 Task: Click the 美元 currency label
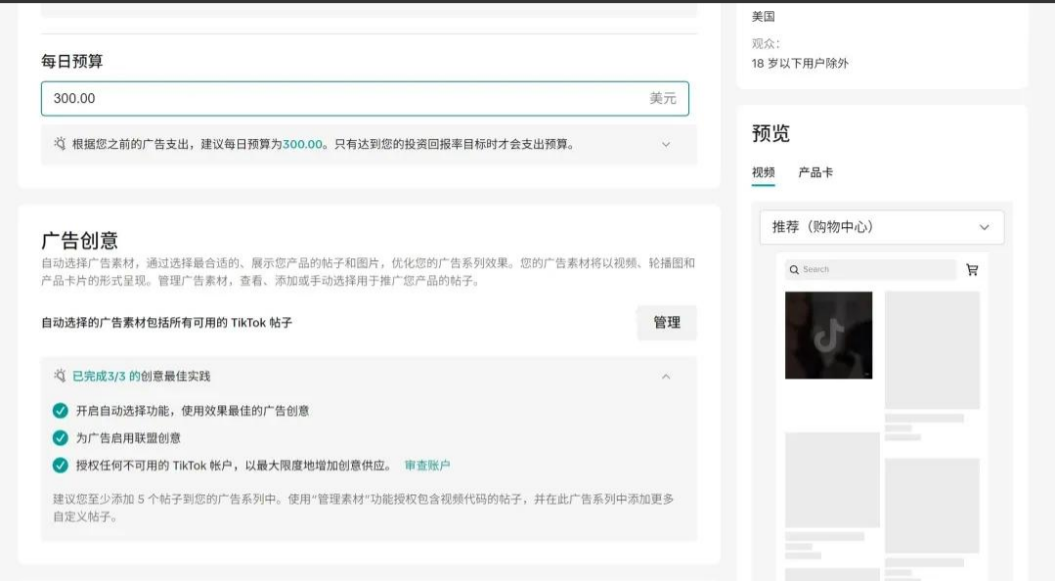(x=663, y=98)
